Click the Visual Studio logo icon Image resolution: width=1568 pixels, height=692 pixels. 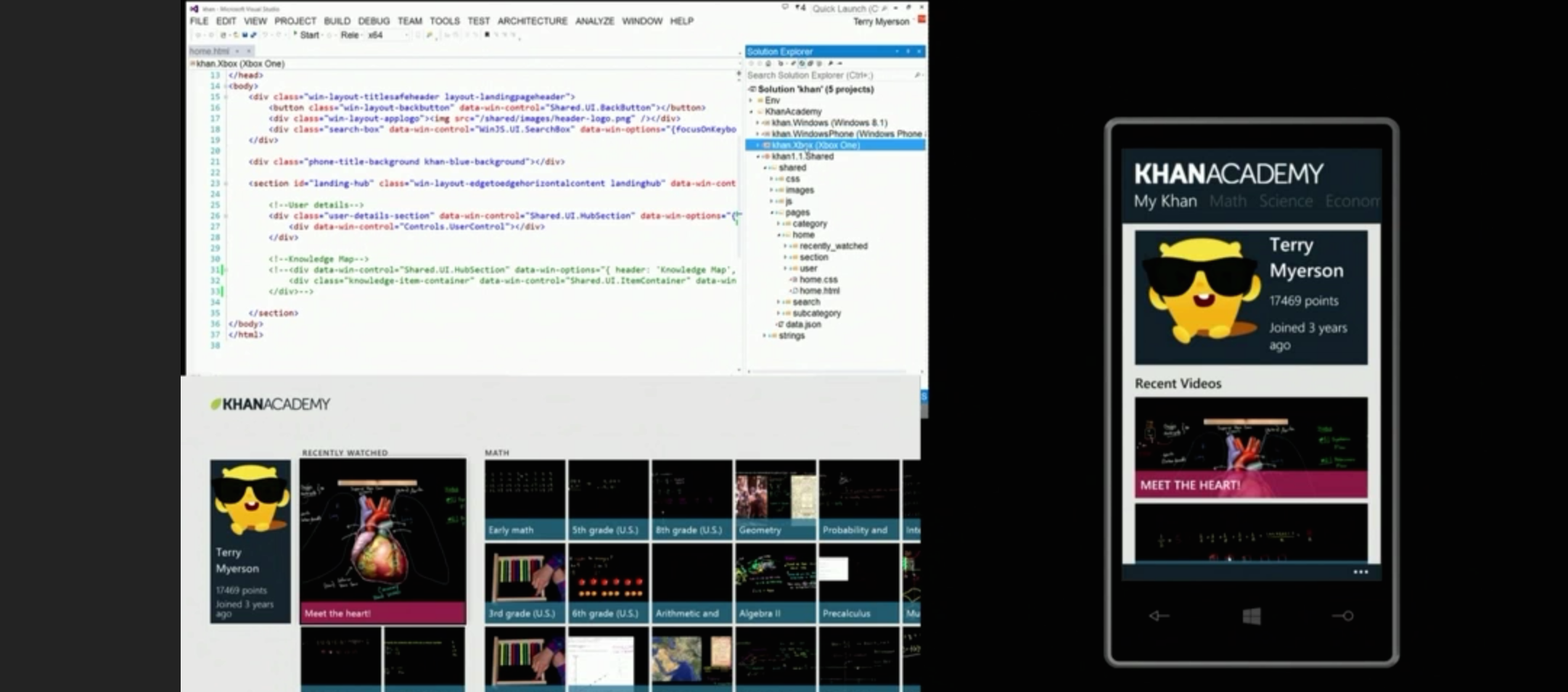point(194,9)
